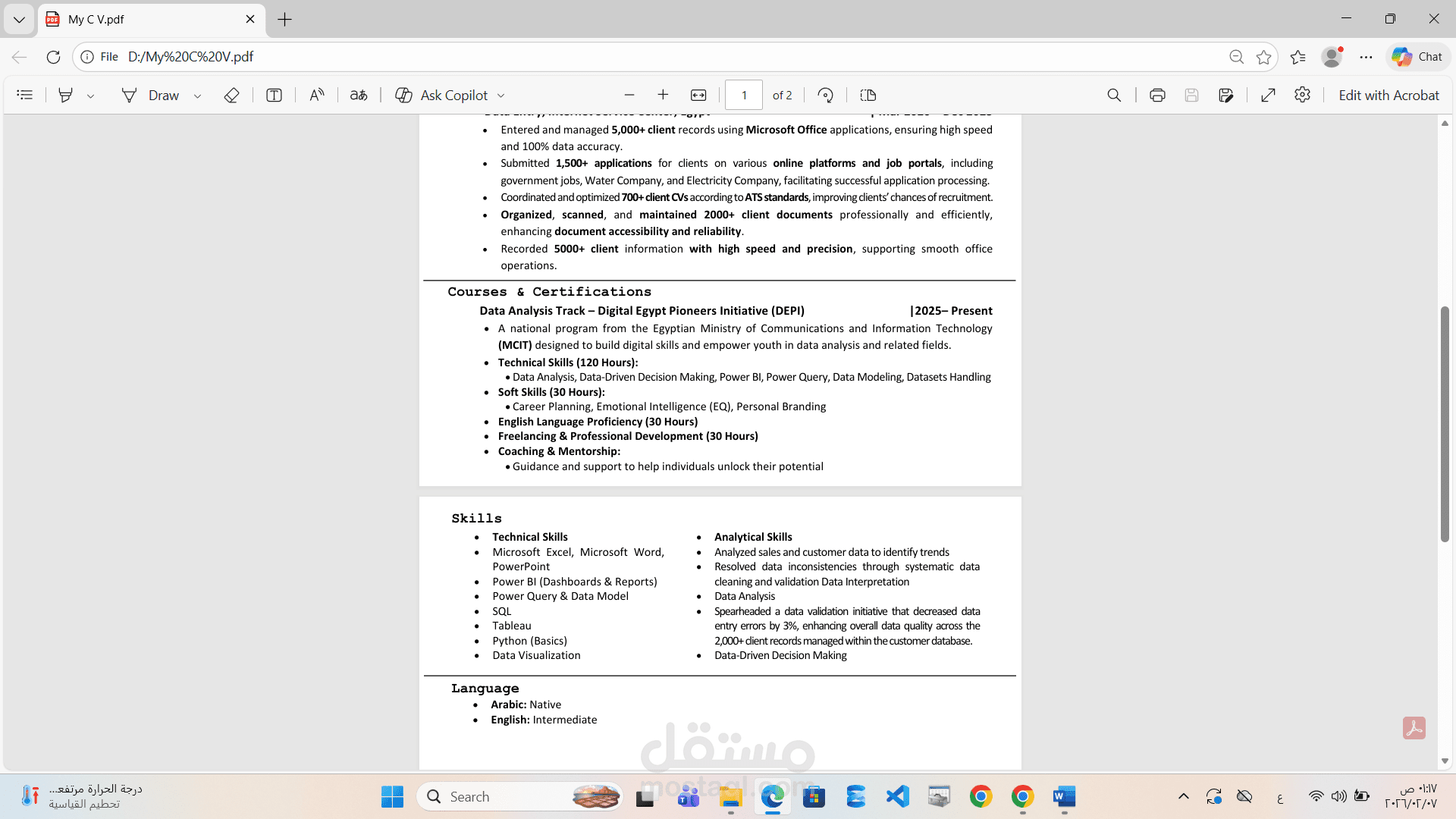Click the Fit to width icon

tap(698, 95)
